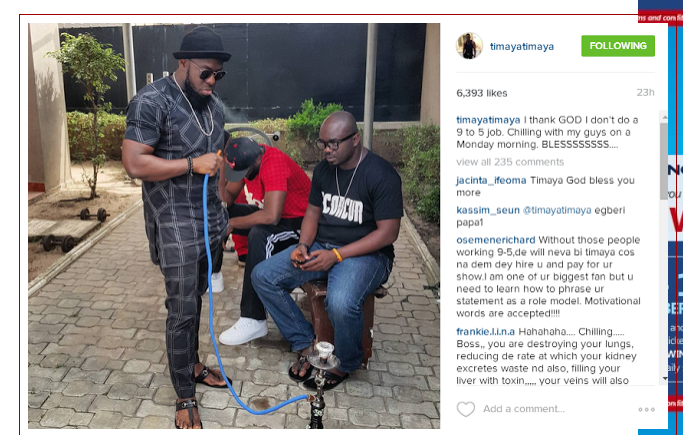Click timayatimaya username in caption
The height and width of the screenshot is (435, 683).
coord(488,120)
